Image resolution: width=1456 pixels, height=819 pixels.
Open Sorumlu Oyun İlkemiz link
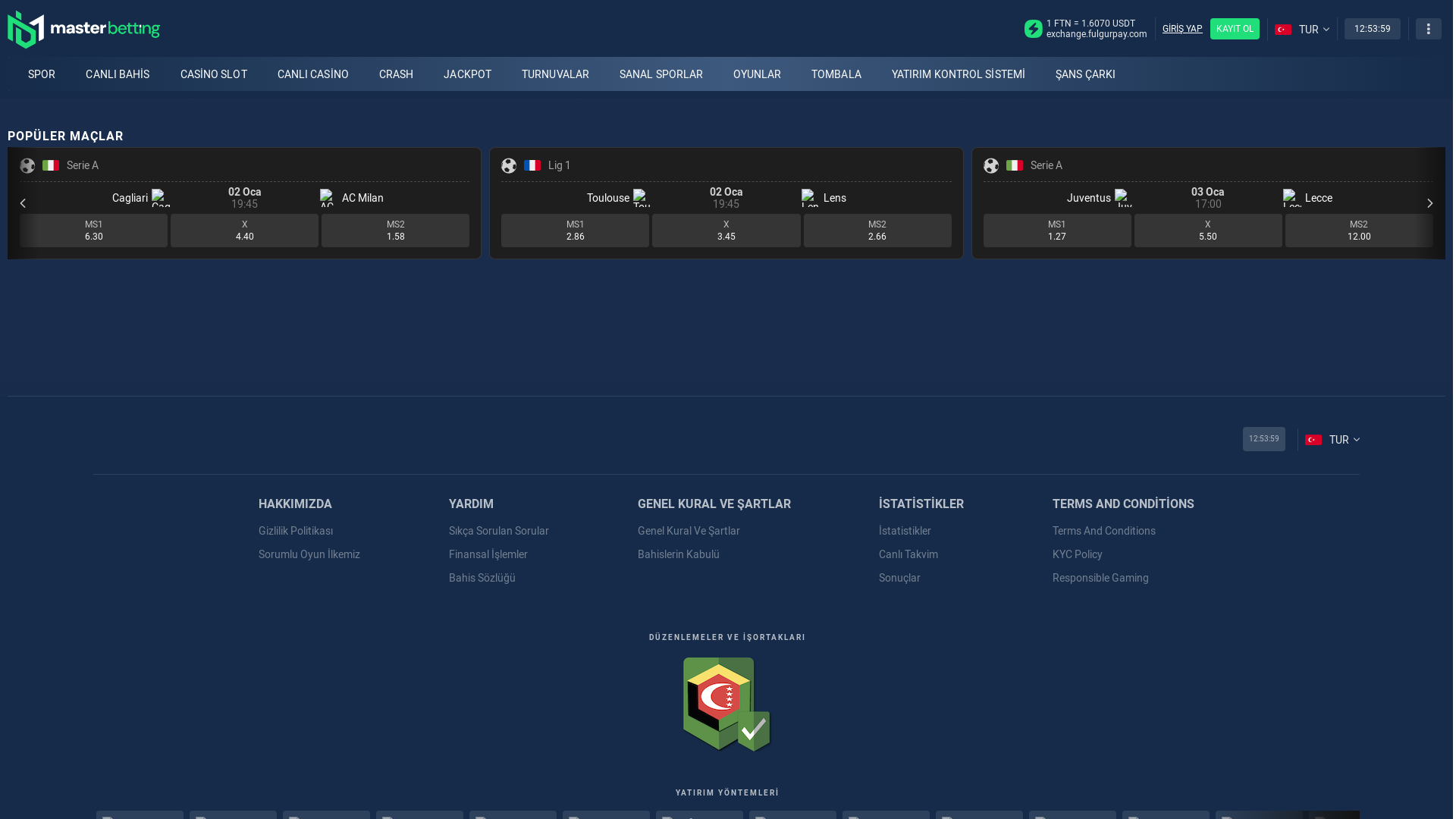[x=309, y=554]
